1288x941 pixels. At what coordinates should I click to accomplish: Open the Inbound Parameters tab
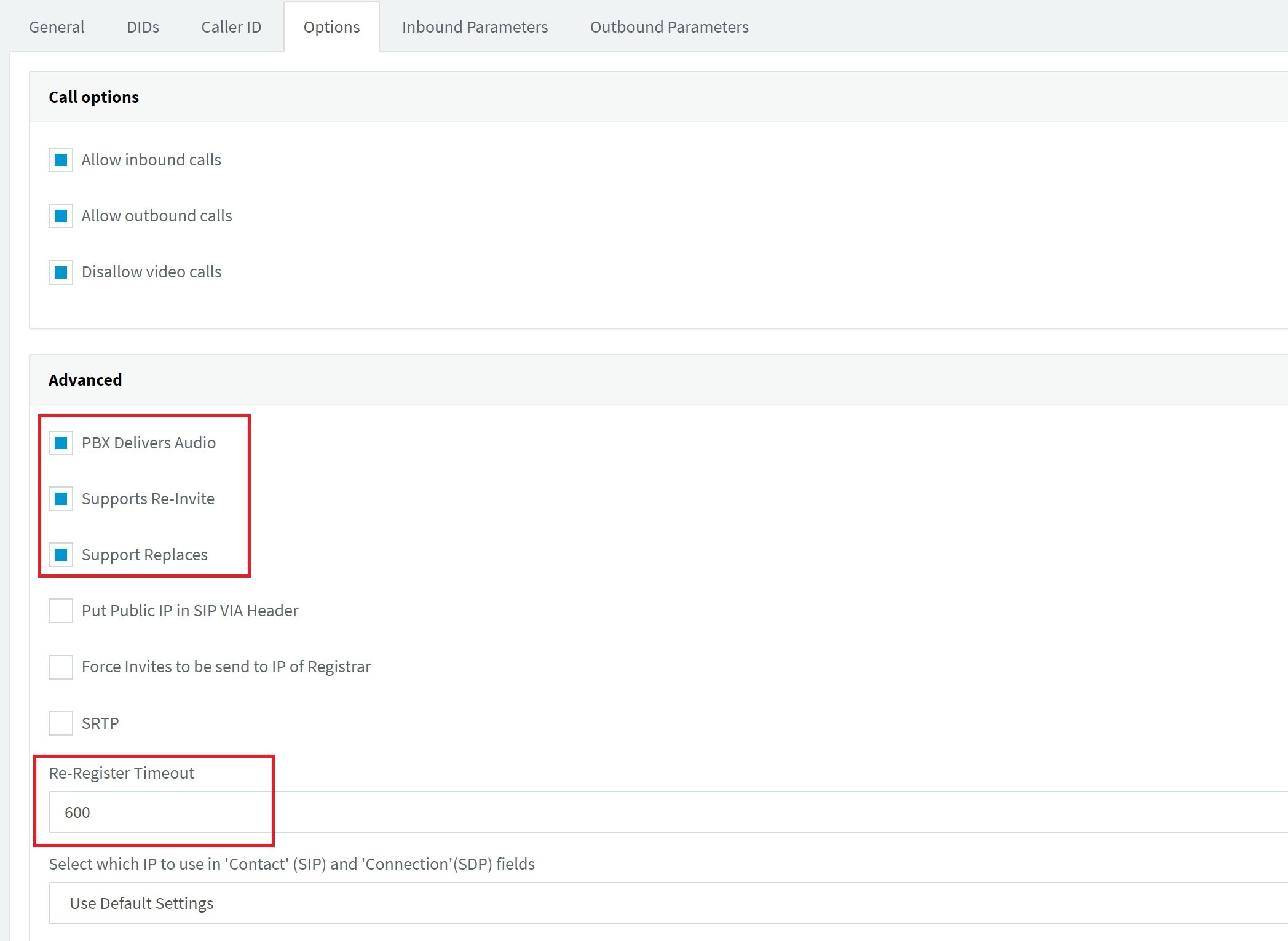(x=475, y=27)
